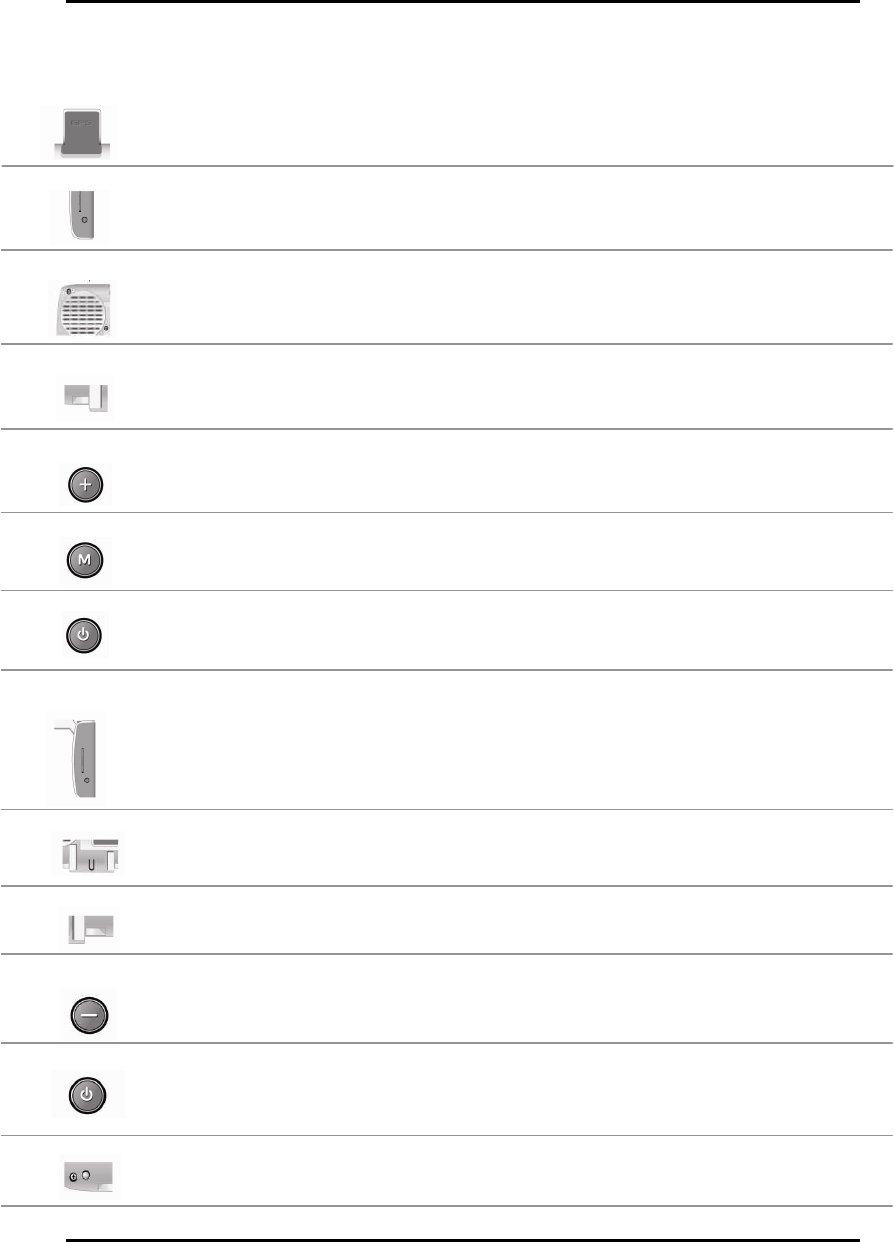The width and height of the screenshot is (894, 1242).
Task: Toggle the power button beneath the minus button
Action: 88,1094
